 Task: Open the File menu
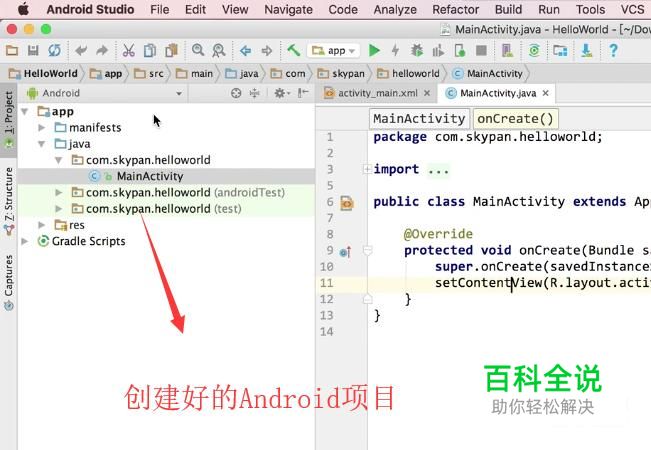tap(159, 10)
